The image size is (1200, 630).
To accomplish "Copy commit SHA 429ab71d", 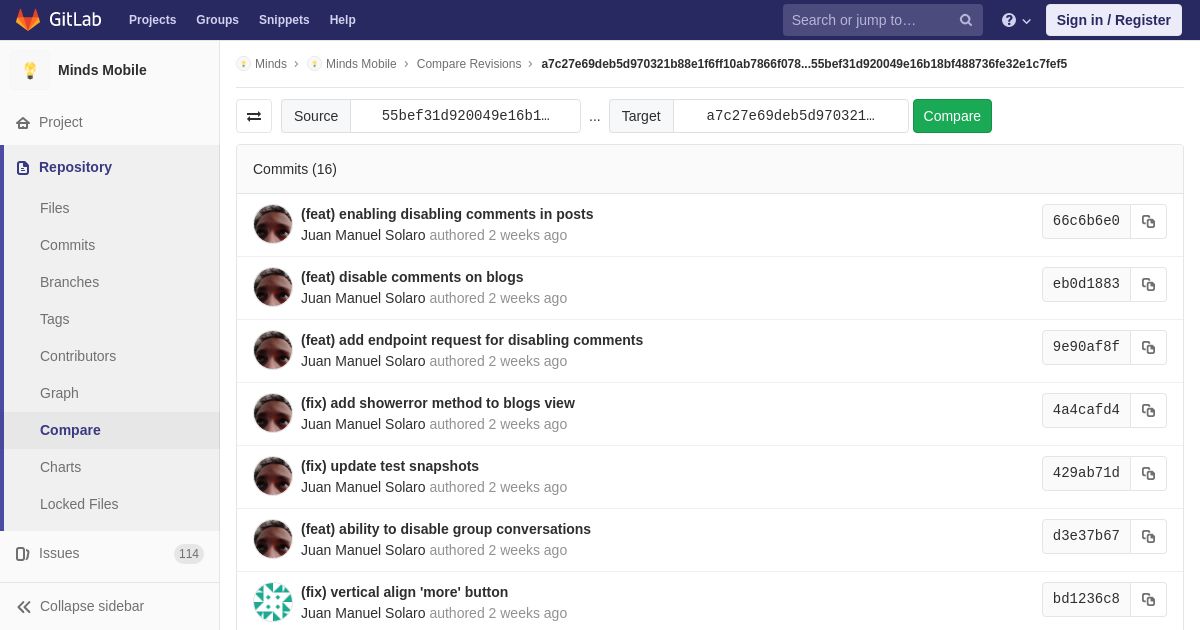I will click(1148, 474).
